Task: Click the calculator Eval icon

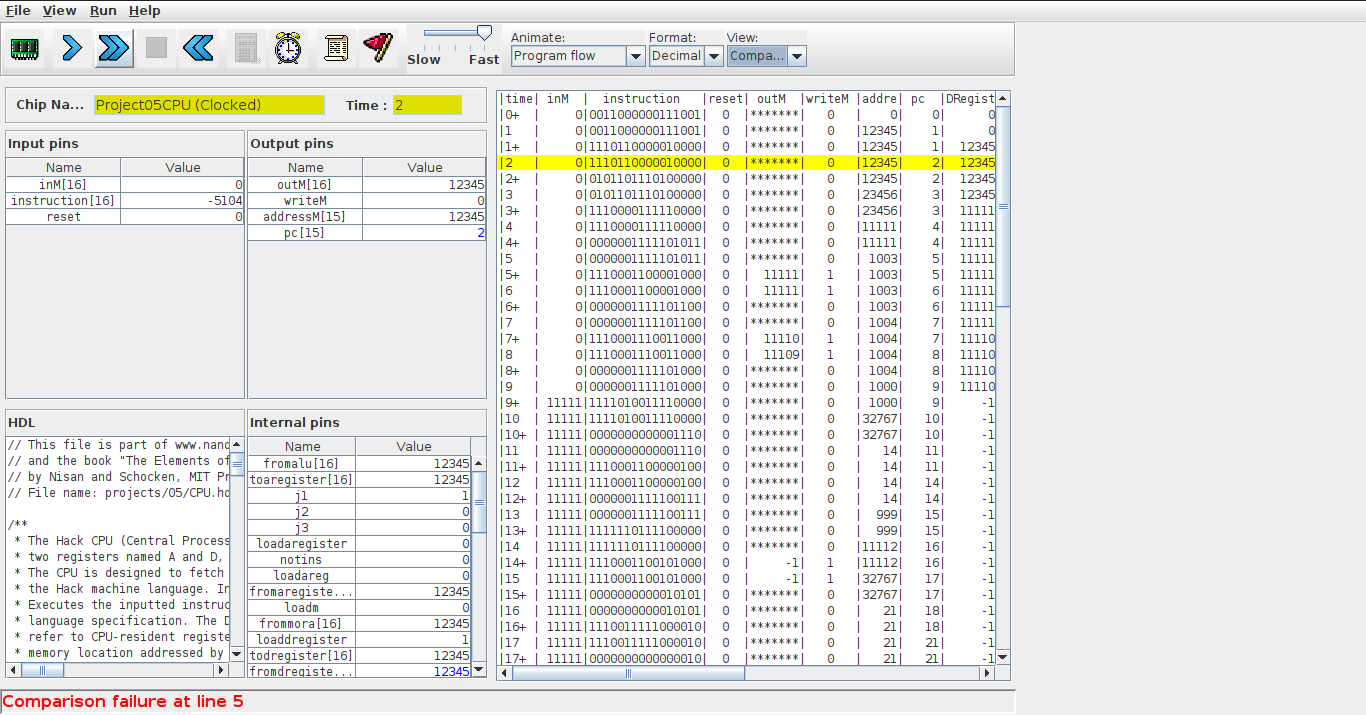Action: point(245,48)
